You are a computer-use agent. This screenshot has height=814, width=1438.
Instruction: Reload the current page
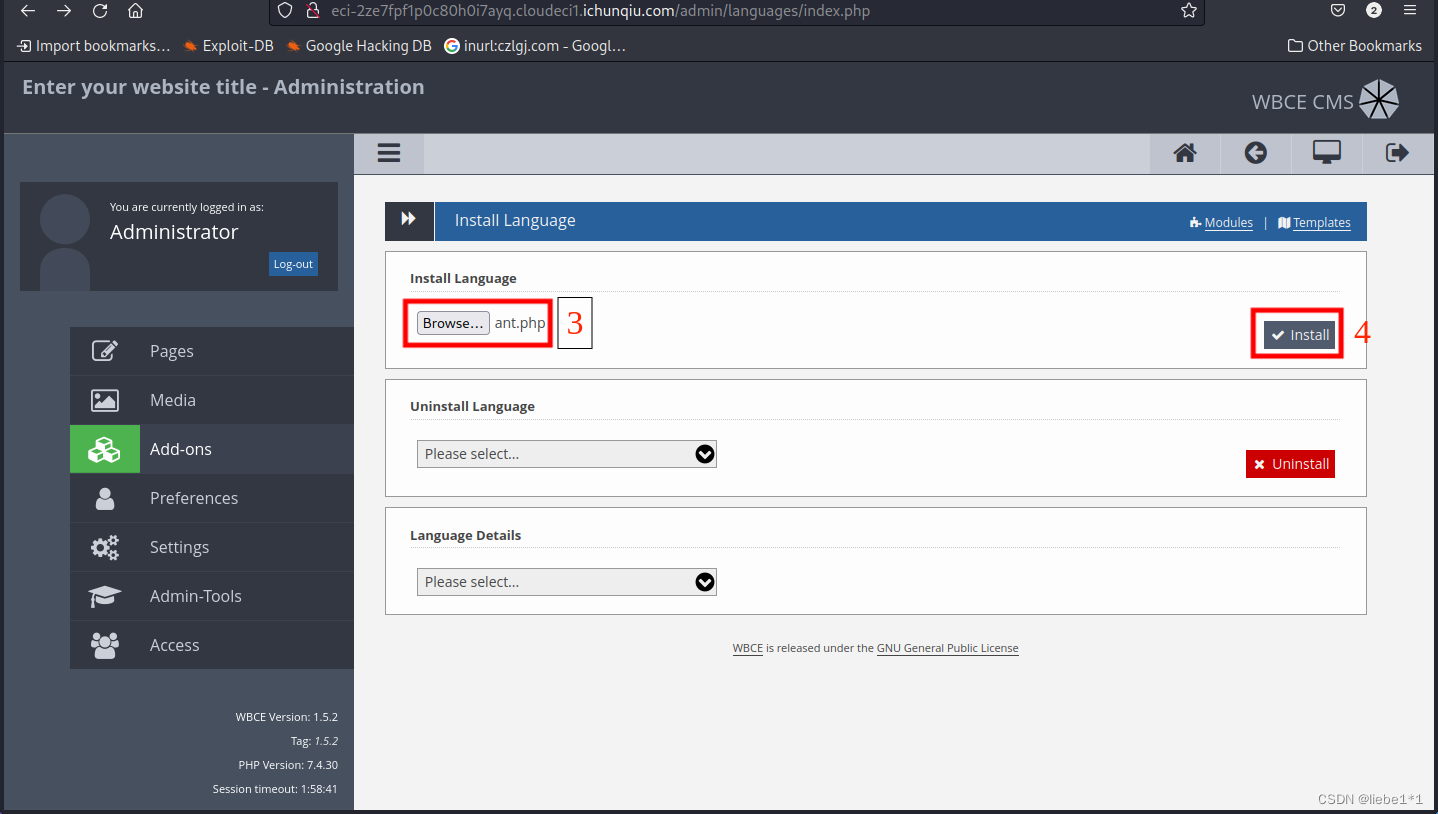click(x=100, y=11)
